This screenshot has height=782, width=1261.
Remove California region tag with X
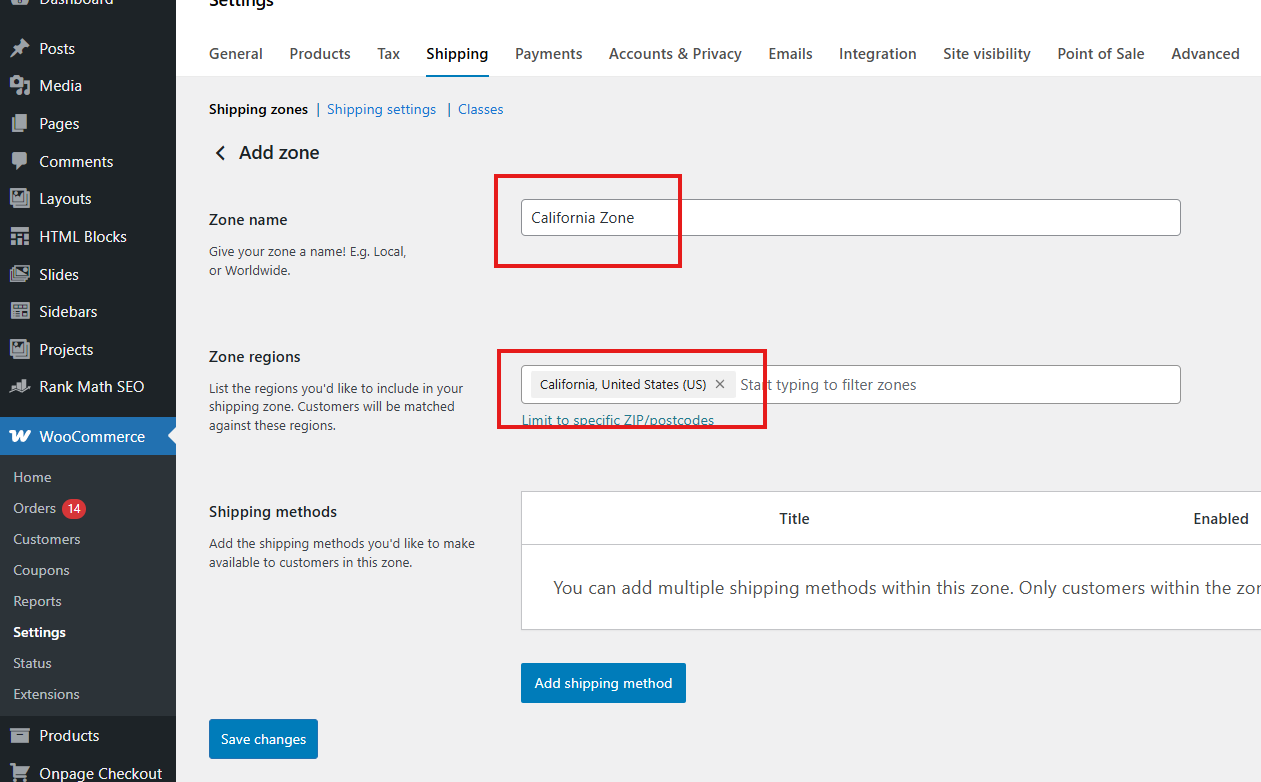tap(720, 385)
